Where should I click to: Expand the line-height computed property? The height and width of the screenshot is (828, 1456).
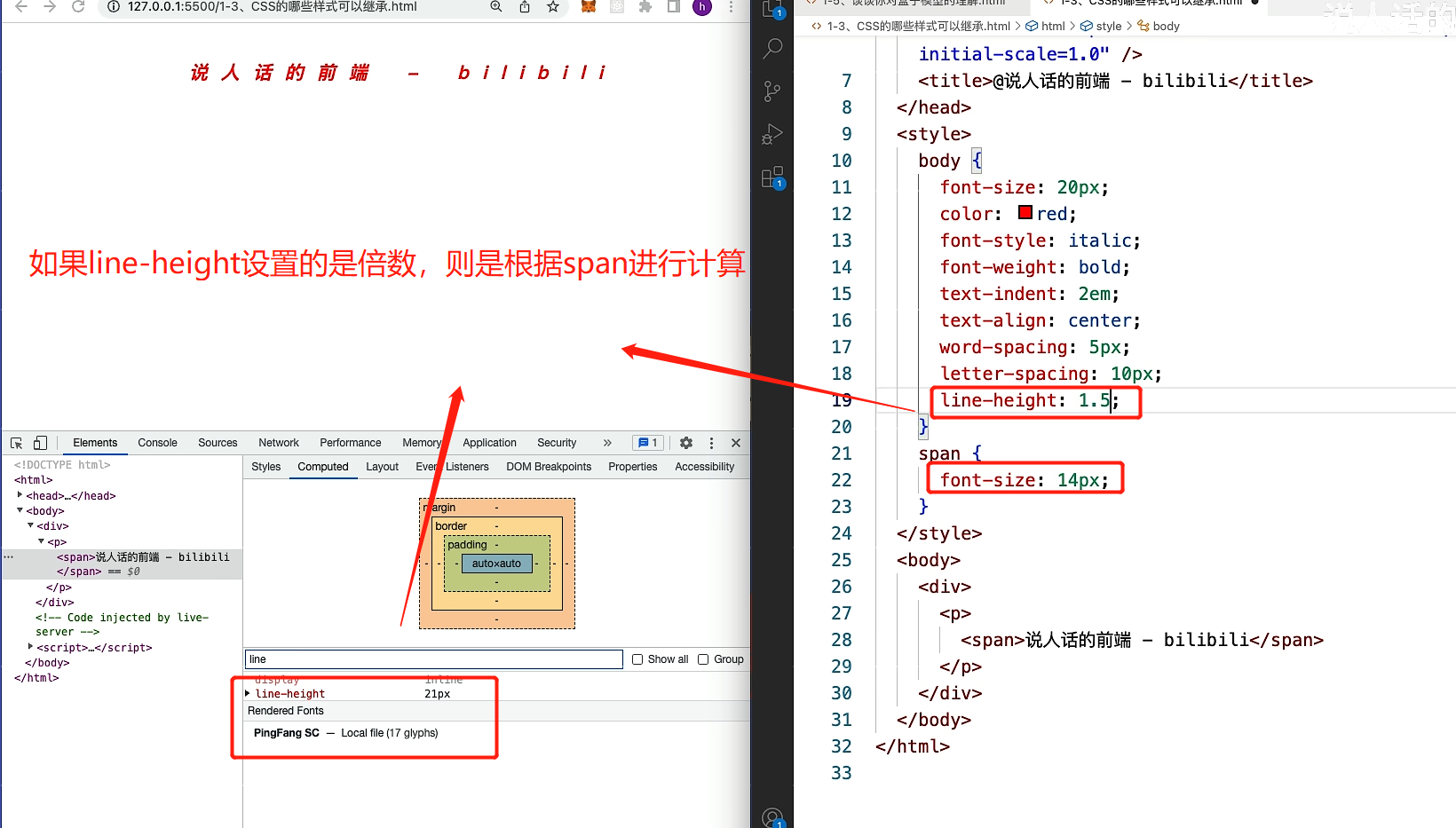pos(248,694)
